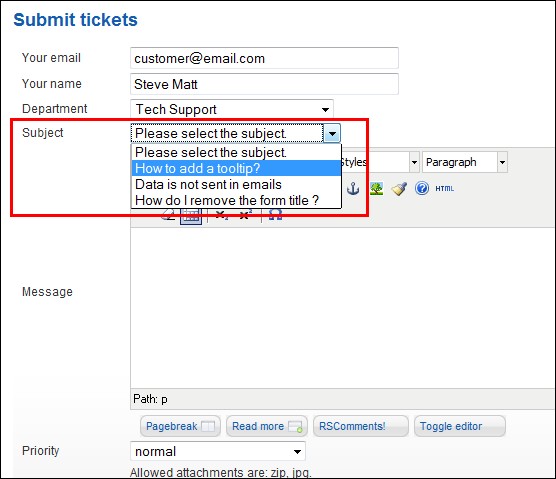Click the Pagebreak button

[x=180, y=426]
